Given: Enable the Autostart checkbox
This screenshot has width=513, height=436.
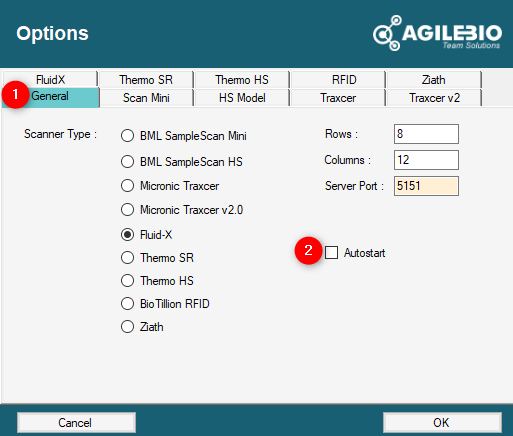Looking at the screenshot, I should coord(332,253).
